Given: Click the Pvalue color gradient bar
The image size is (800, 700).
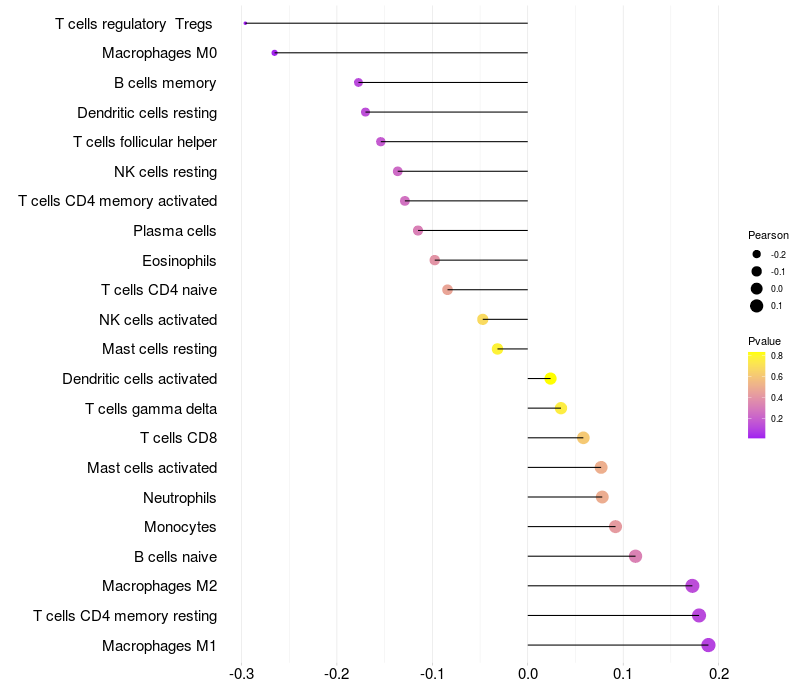Looking at the screenshot, I should pyautogui.click(x=756, y=395).
